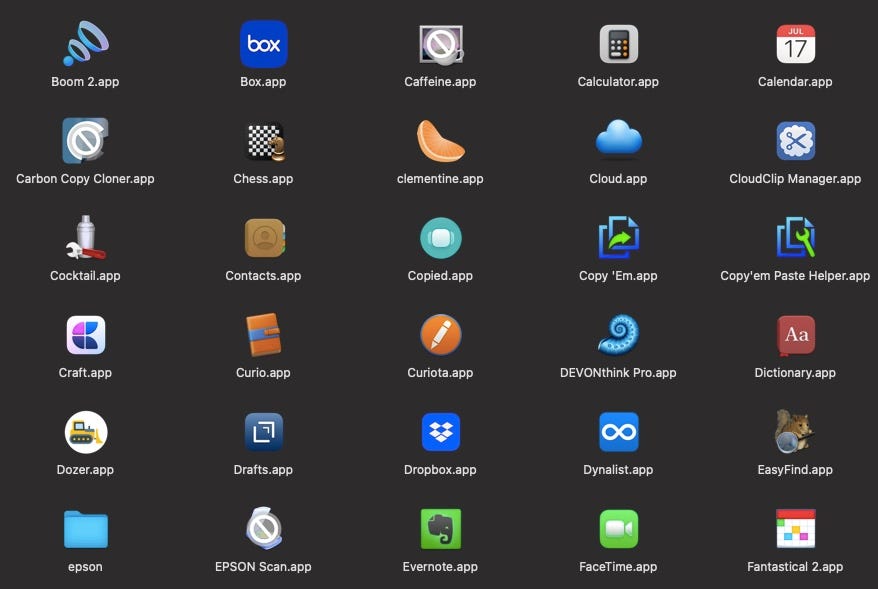Click the Dropbox app icon
The width and height of the screenshot is (878, 589).
(x=441, y=432)
